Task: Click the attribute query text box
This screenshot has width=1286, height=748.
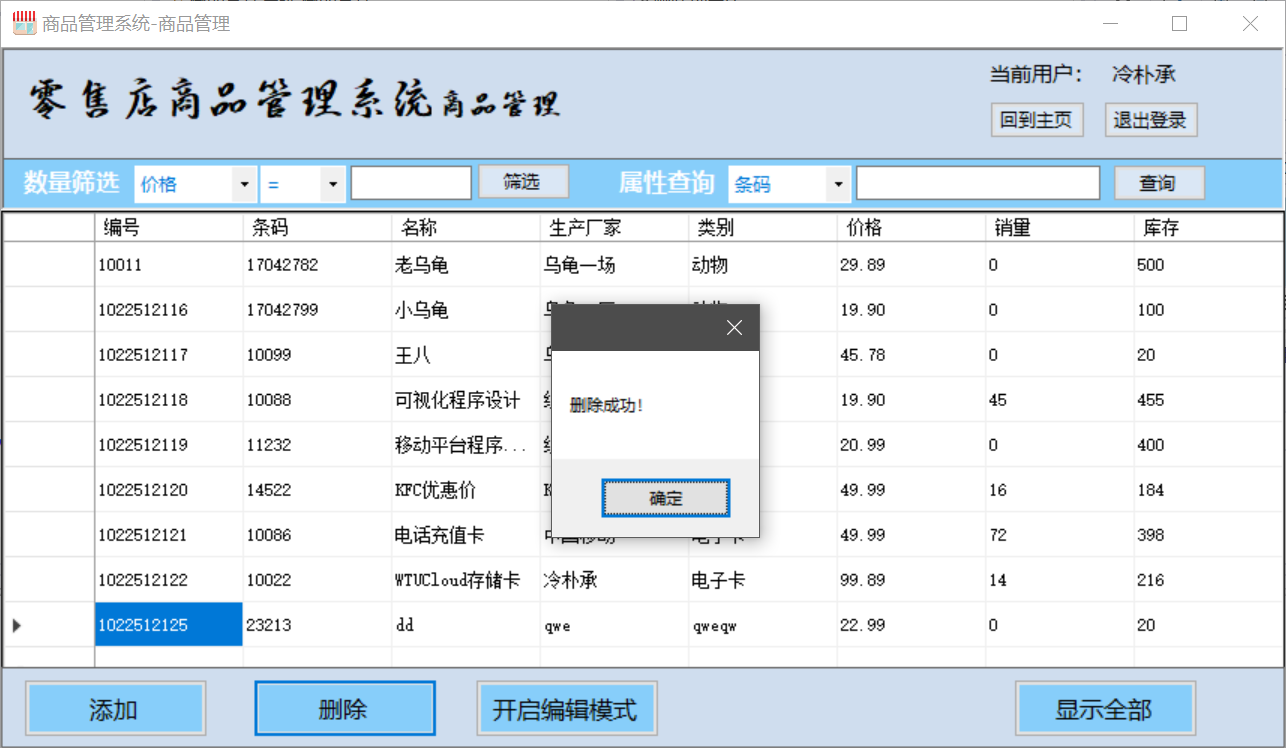Action: [x=978, y=184]
